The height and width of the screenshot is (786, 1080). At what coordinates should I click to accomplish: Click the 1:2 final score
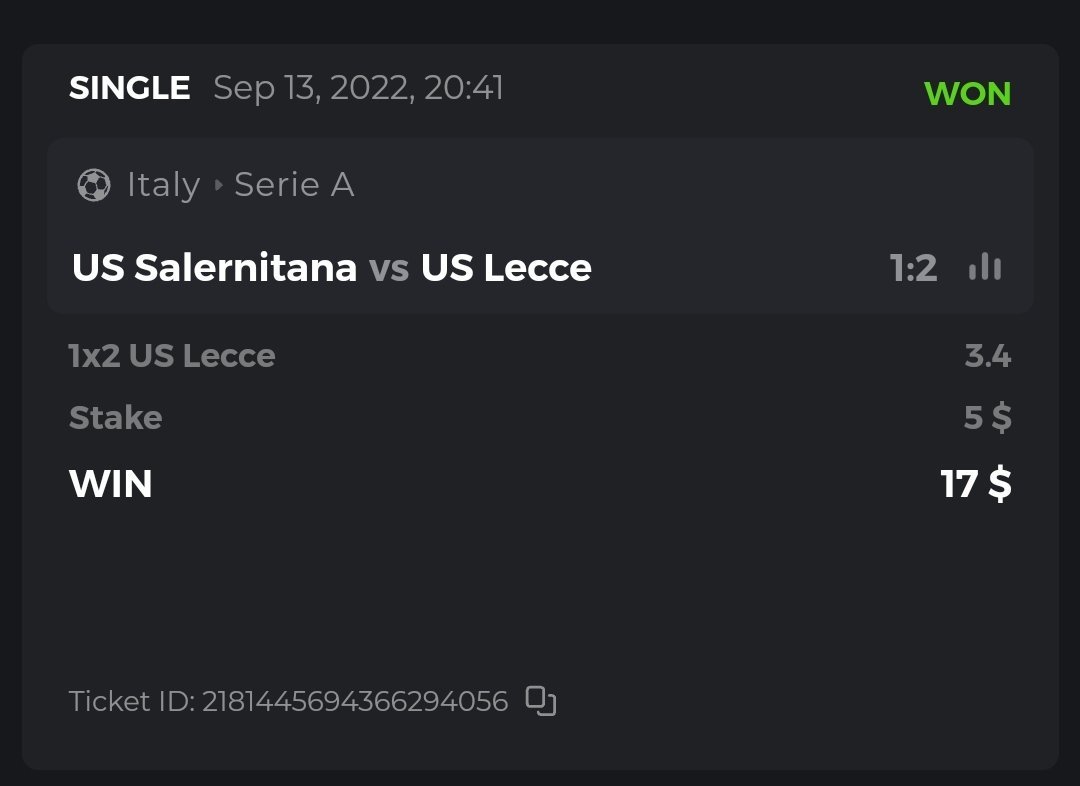(x=913, y=268)
